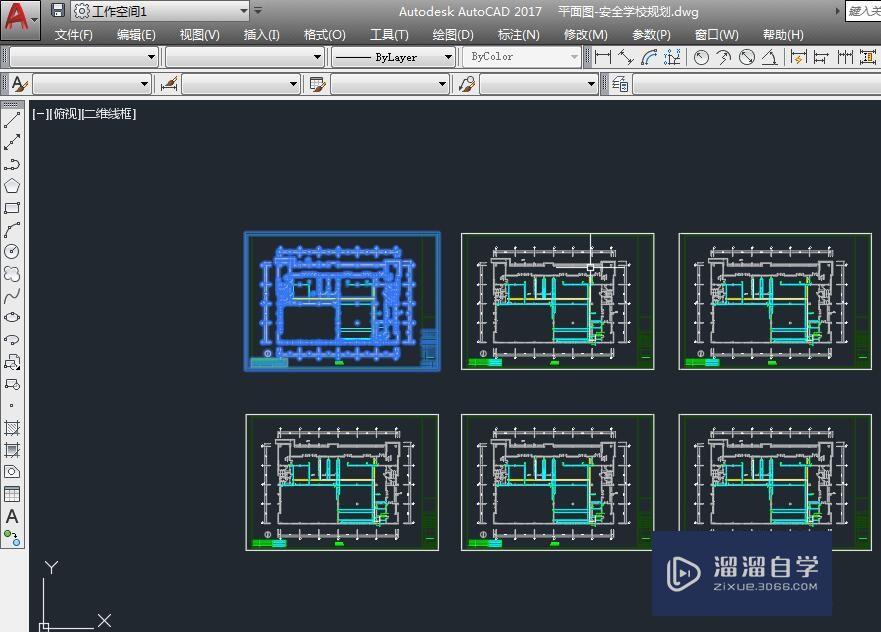Image resolution: width=881 pixels, height=632 pixels.
Task: Select the Hatch tool
Action: pos(12,428)
